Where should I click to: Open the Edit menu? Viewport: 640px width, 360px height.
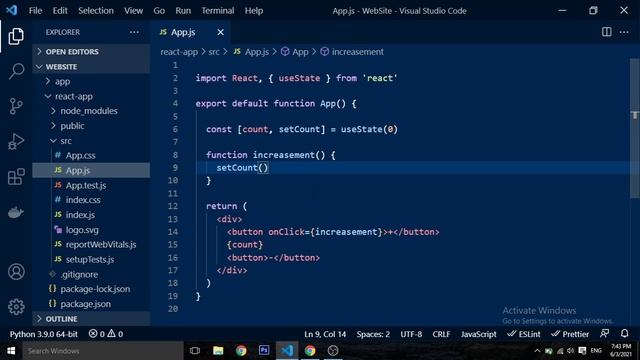coord(60,11)
